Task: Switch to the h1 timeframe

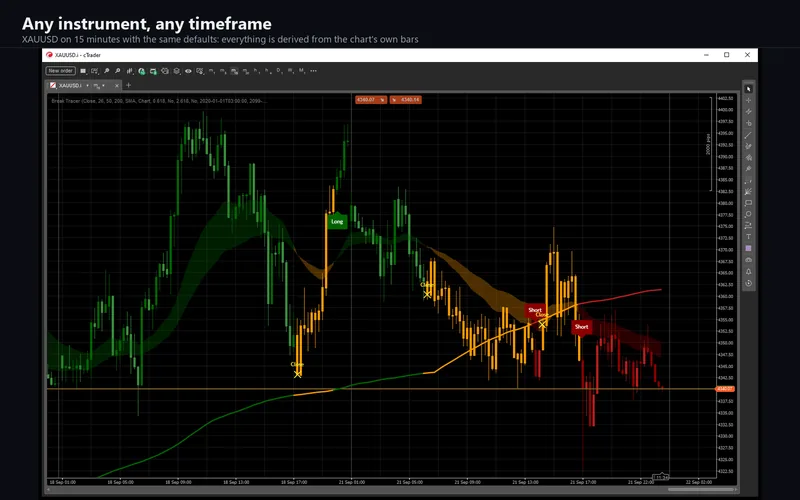Action: [x=256, y=71]
